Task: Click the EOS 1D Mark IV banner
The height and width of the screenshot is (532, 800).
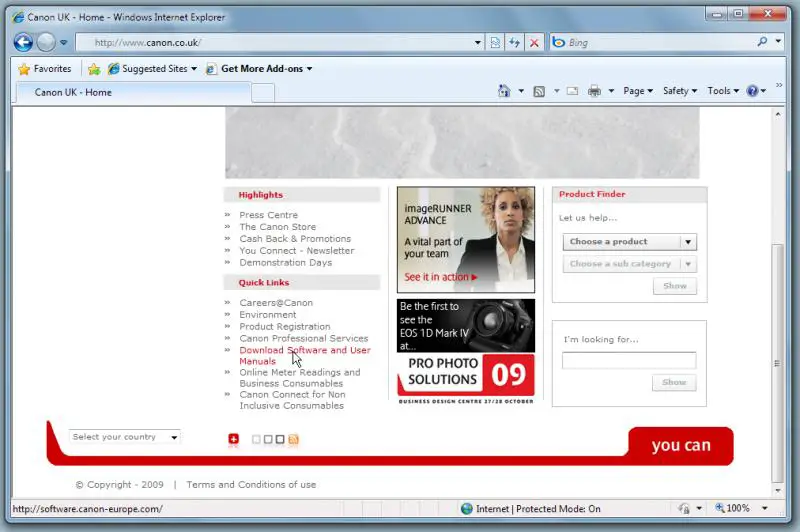Action: tap(466, 326)
